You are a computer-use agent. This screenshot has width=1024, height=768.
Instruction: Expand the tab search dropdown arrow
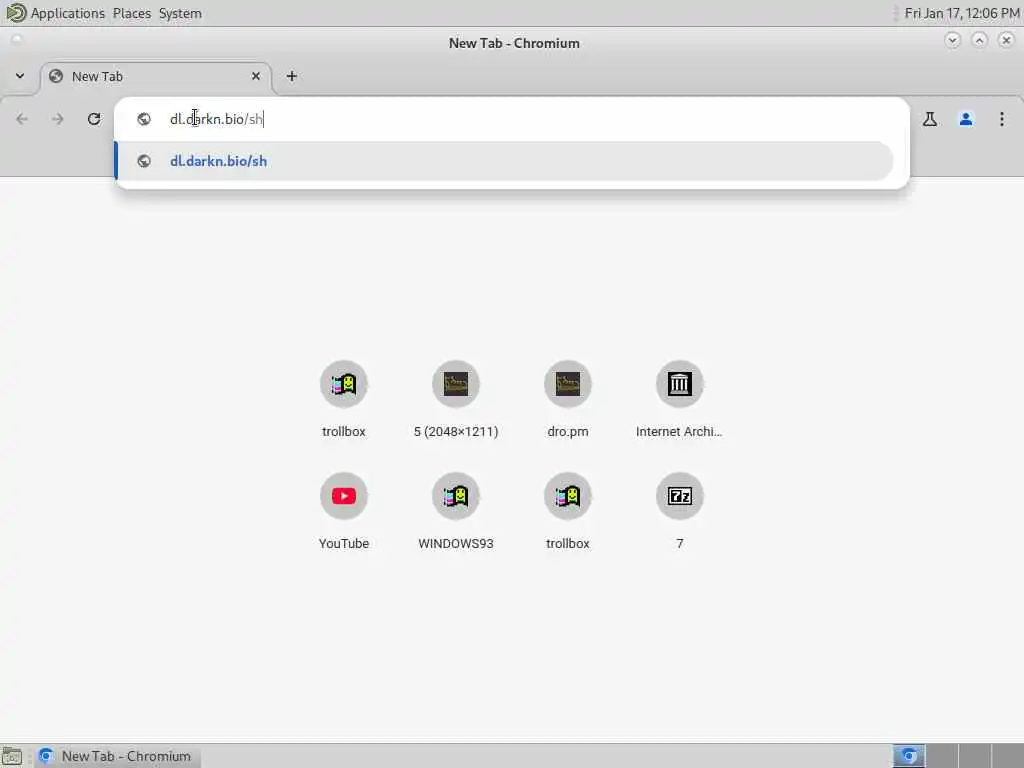pyautogui.click(x=20, y=76)
